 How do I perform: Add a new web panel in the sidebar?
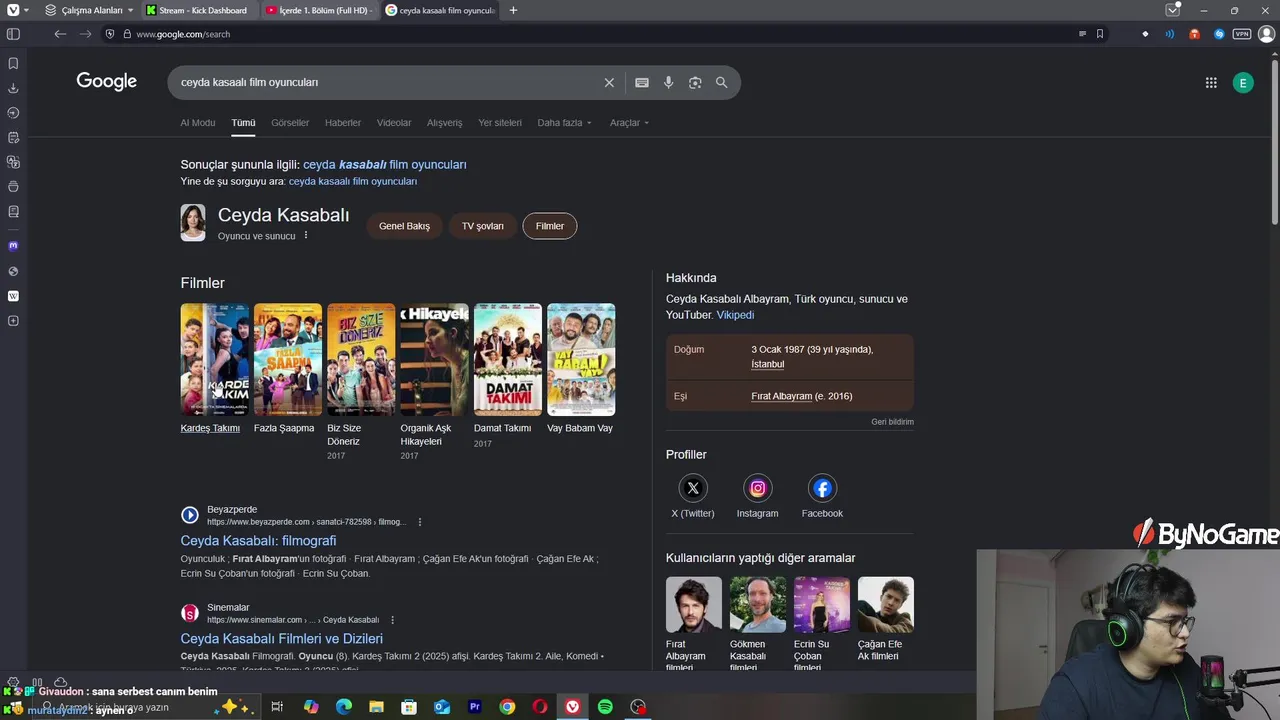[13, 321]
